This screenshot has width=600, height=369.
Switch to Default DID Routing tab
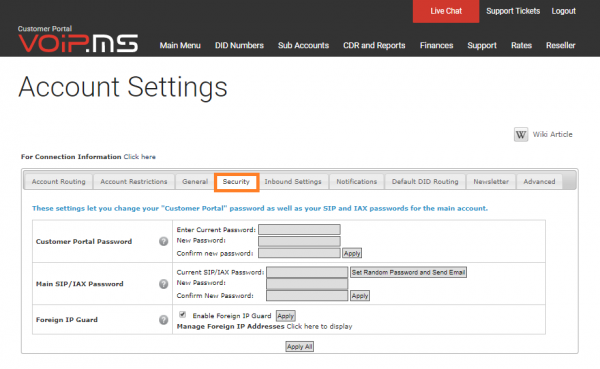(x=425, y=182)
